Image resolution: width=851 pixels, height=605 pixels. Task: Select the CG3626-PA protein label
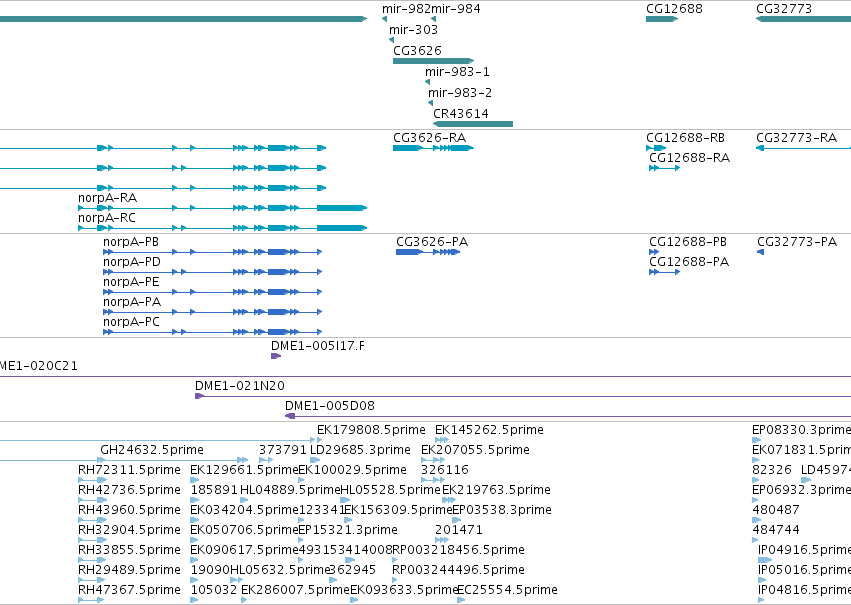point(432,242)
